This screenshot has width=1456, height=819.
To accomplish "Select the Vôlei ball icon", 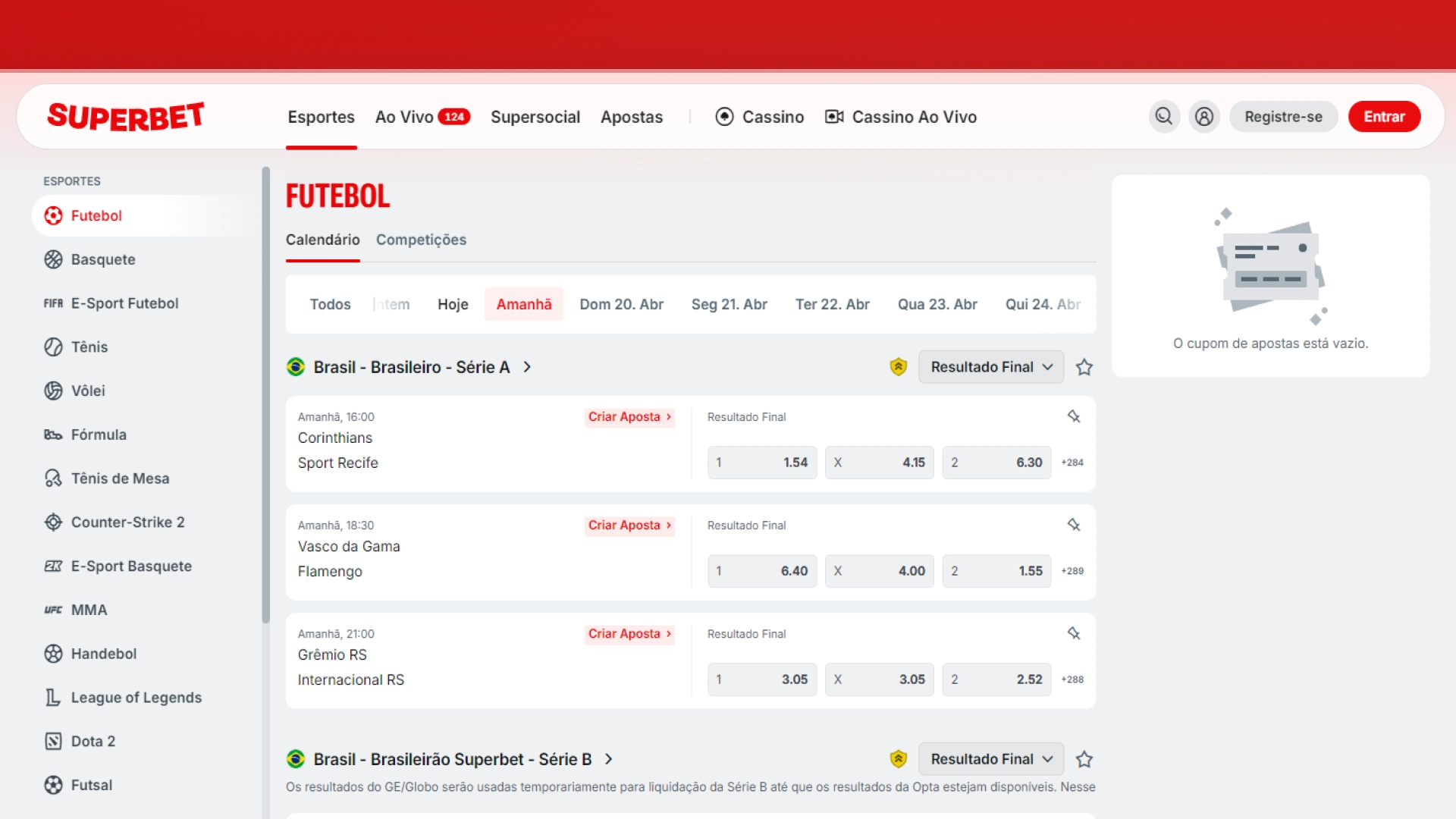I will 53,391.
